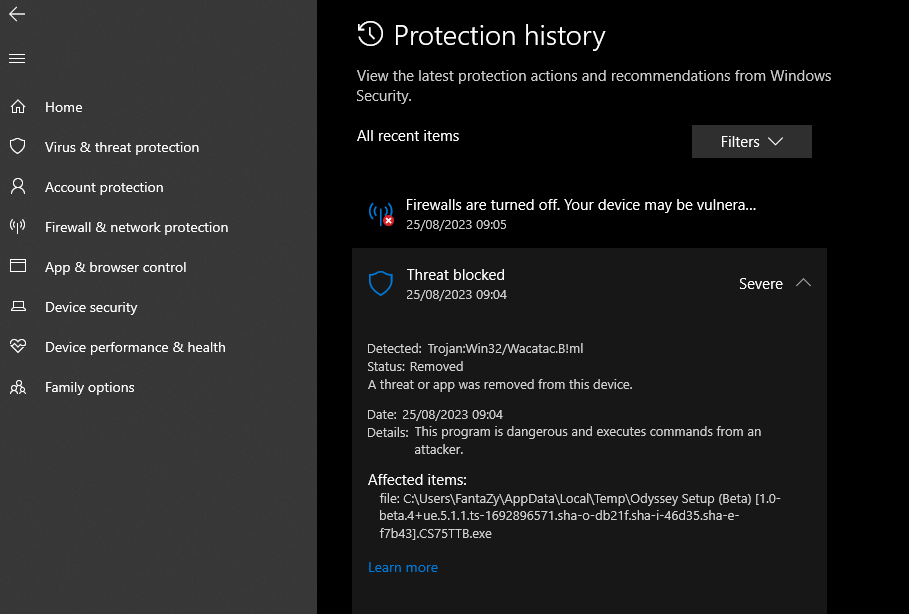Click the affected file path text
The width and height of the screenshot is (909, 614).
click(x=580, y=516)
